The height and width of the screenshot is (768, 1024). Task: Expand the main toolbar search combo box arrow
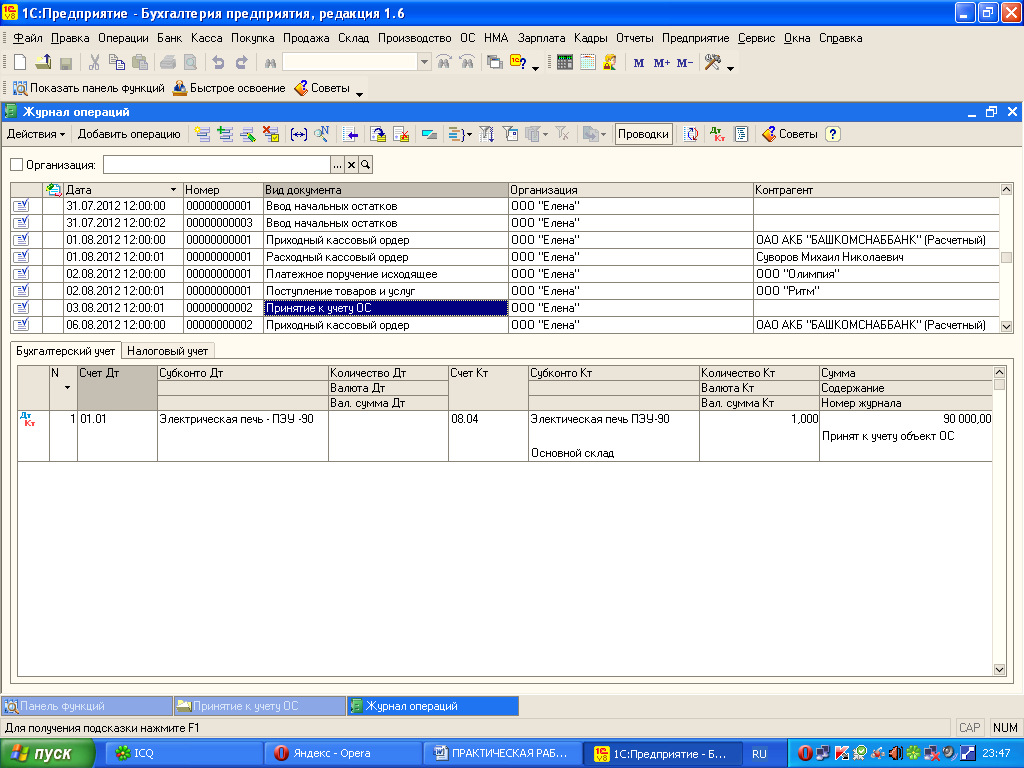click(424, 63)
